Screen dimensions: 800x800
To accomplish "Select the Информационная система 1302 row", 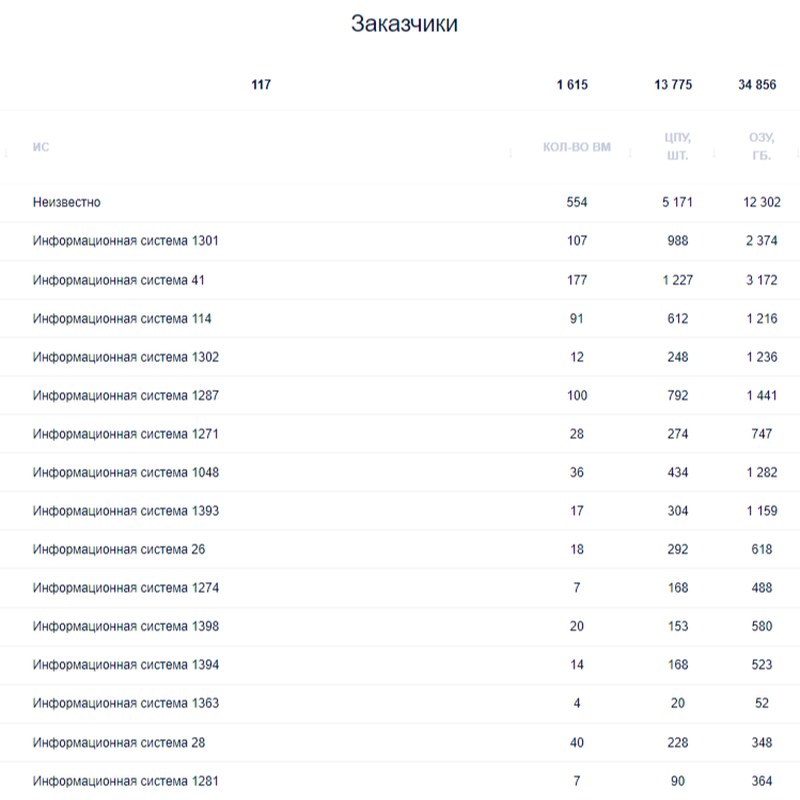I will point(400,357).
